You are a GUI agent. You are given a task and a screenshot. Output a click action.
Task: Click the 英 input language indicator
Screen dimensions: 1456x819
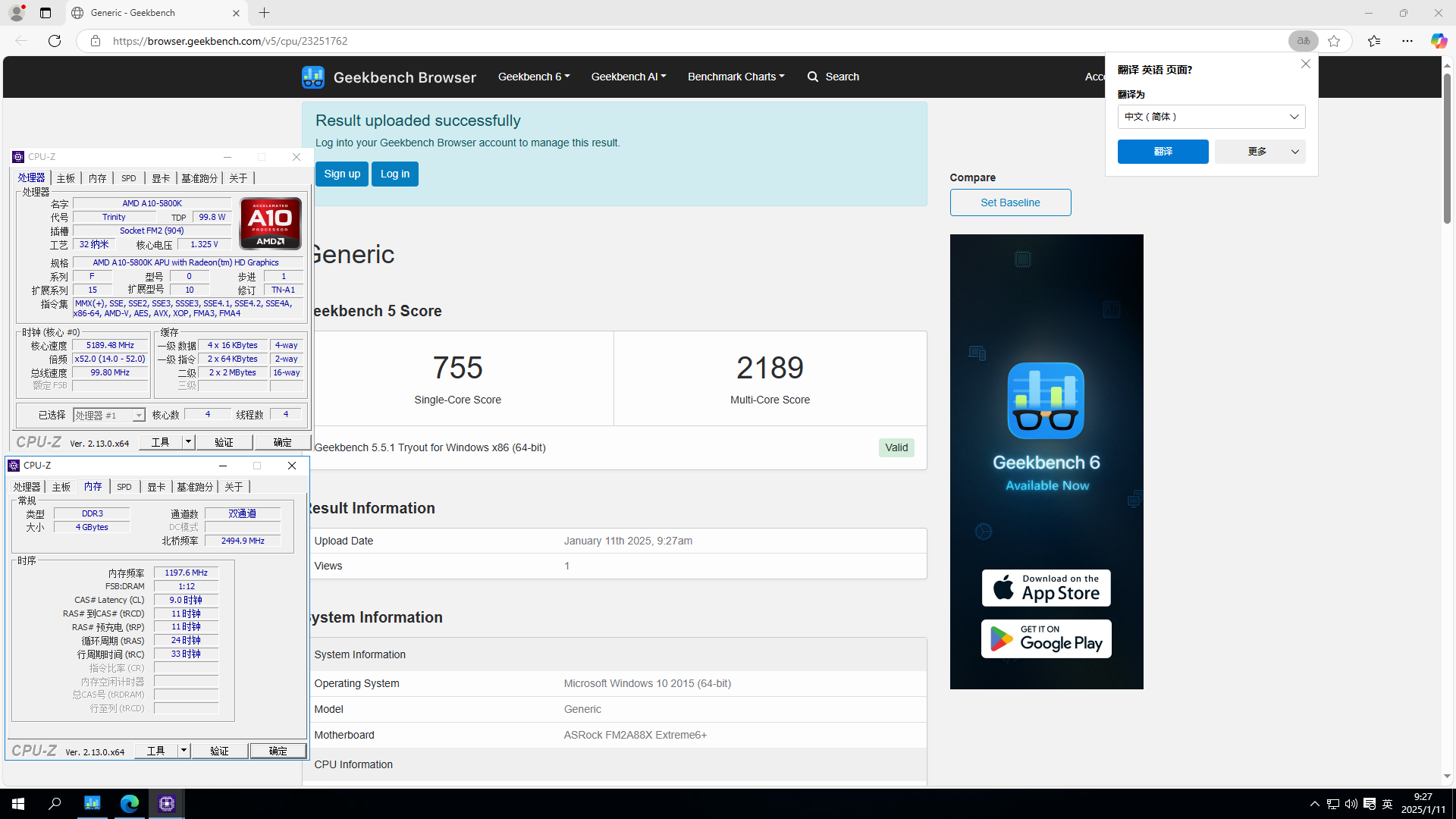pyautogui.click(x=1388, y=804)
